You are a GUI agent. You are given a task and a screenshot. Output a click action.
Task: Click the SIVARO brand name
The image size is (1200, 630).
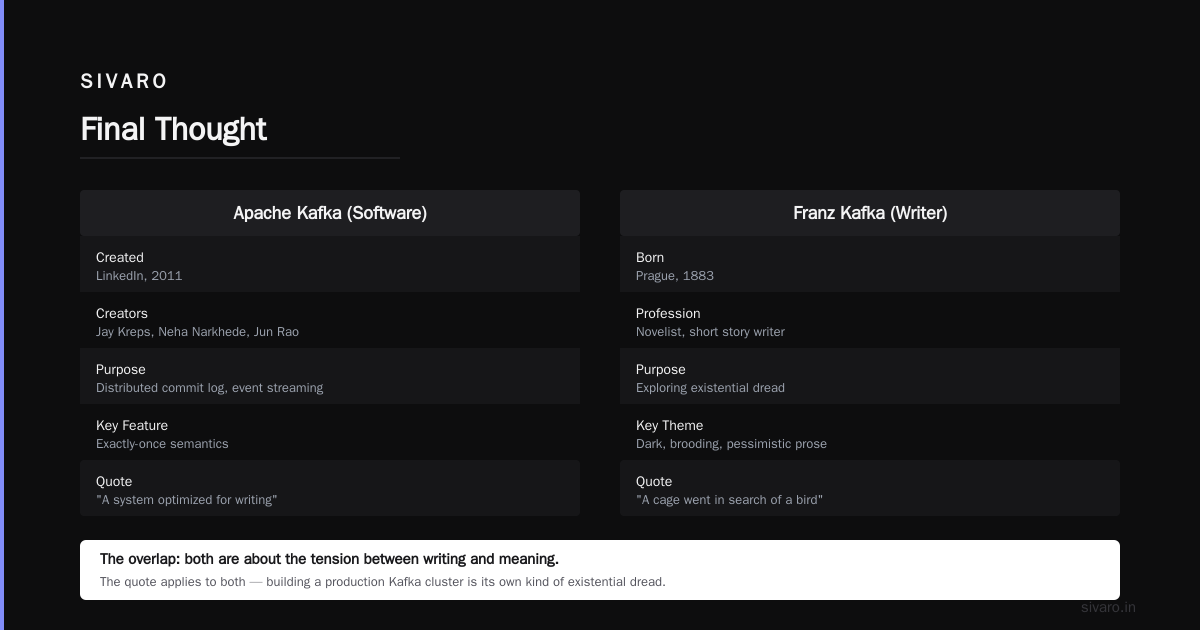point(124,81)
